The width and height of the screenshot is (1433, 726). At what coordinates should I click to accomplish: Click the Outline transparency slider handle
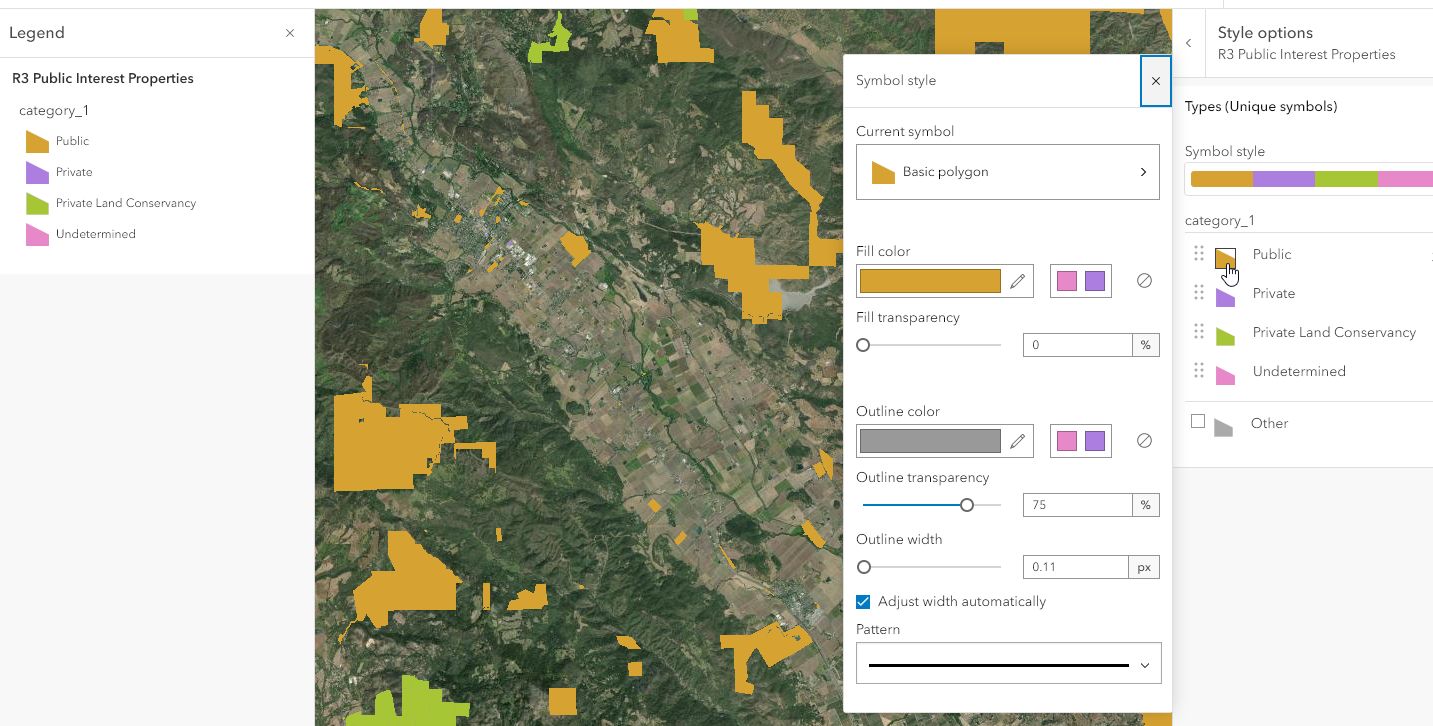(x=967, y=505)
